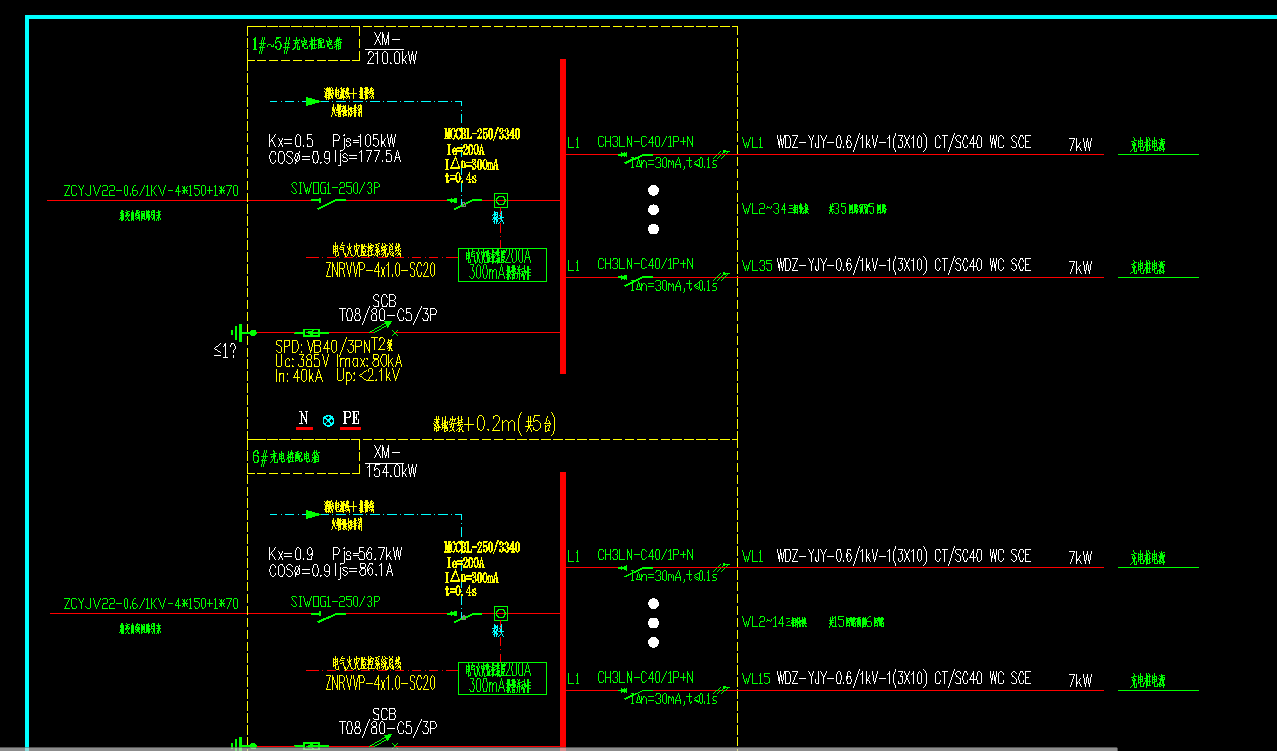This screenshot has width=1277, height=751.
Task: Click the XM- 210.0kW panel label
Action: click(x=392, y=49)
